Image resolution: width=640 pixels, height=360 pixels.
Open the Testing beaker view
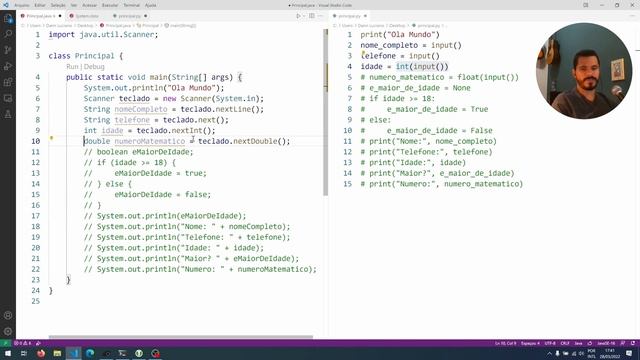8,114
